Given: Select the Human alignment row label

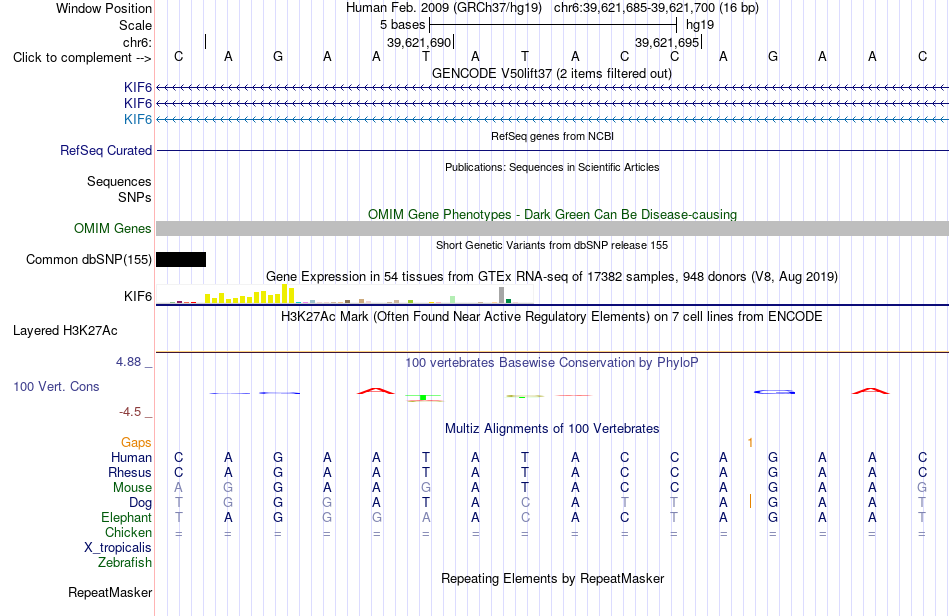Looking at the screenshot, I should 131,457.
